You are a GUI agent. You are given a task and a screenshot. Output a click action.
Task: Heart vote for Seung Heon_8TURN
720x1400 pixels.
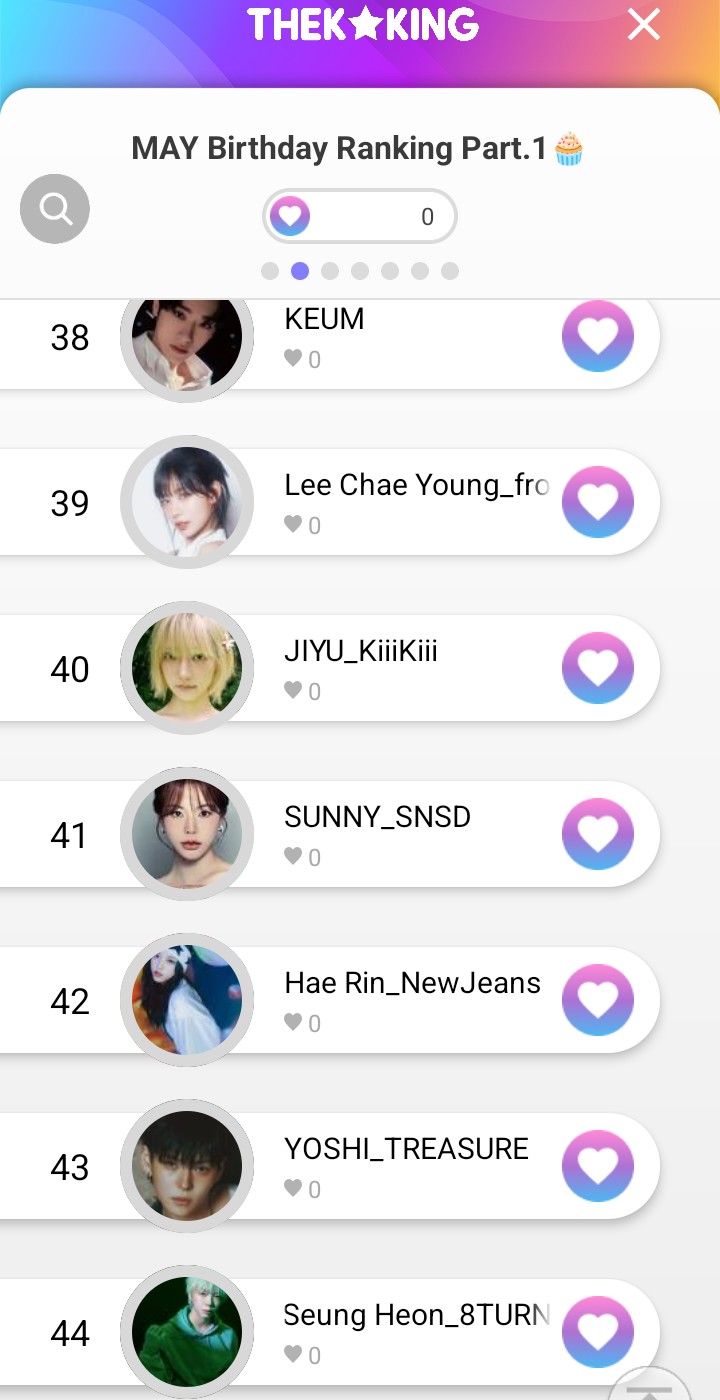click(x=598, y=1332)
